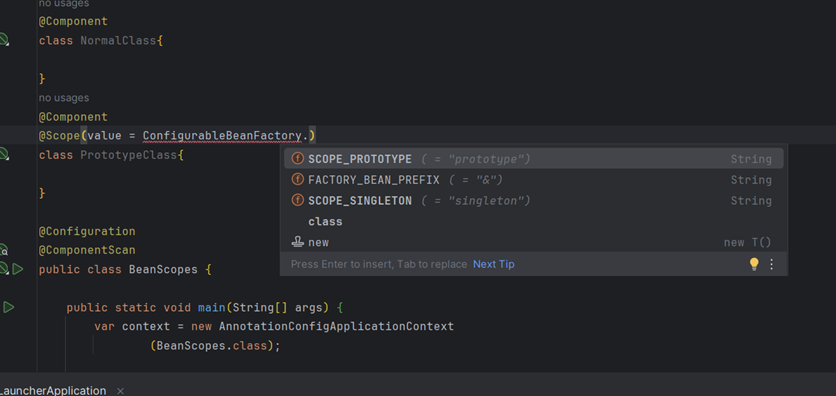Click the lightbulb icon in completion popup
836x396 pixels.
(754, 264)
